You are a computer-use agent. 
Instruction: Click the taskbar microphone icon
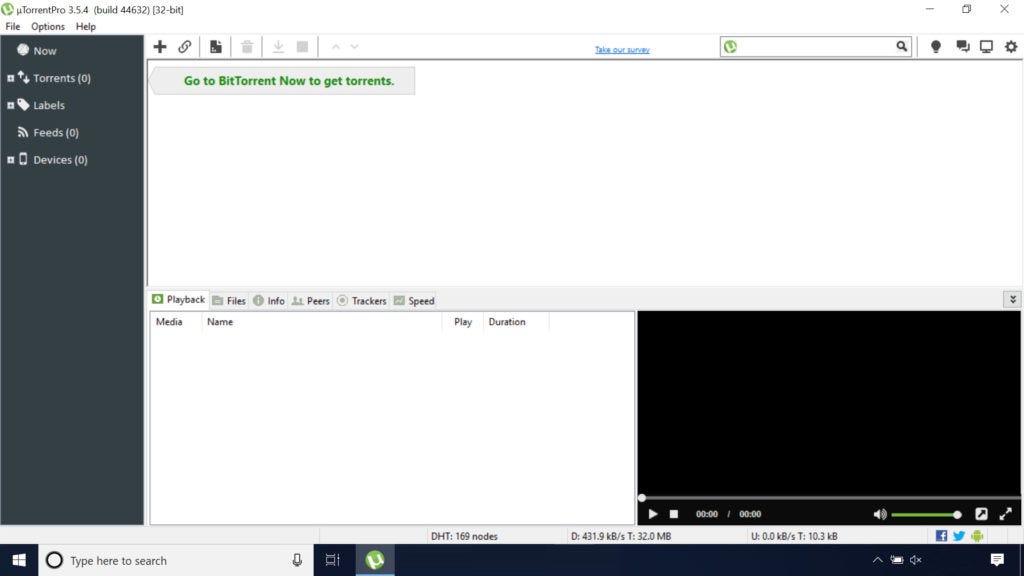click(x=297, y=560)
